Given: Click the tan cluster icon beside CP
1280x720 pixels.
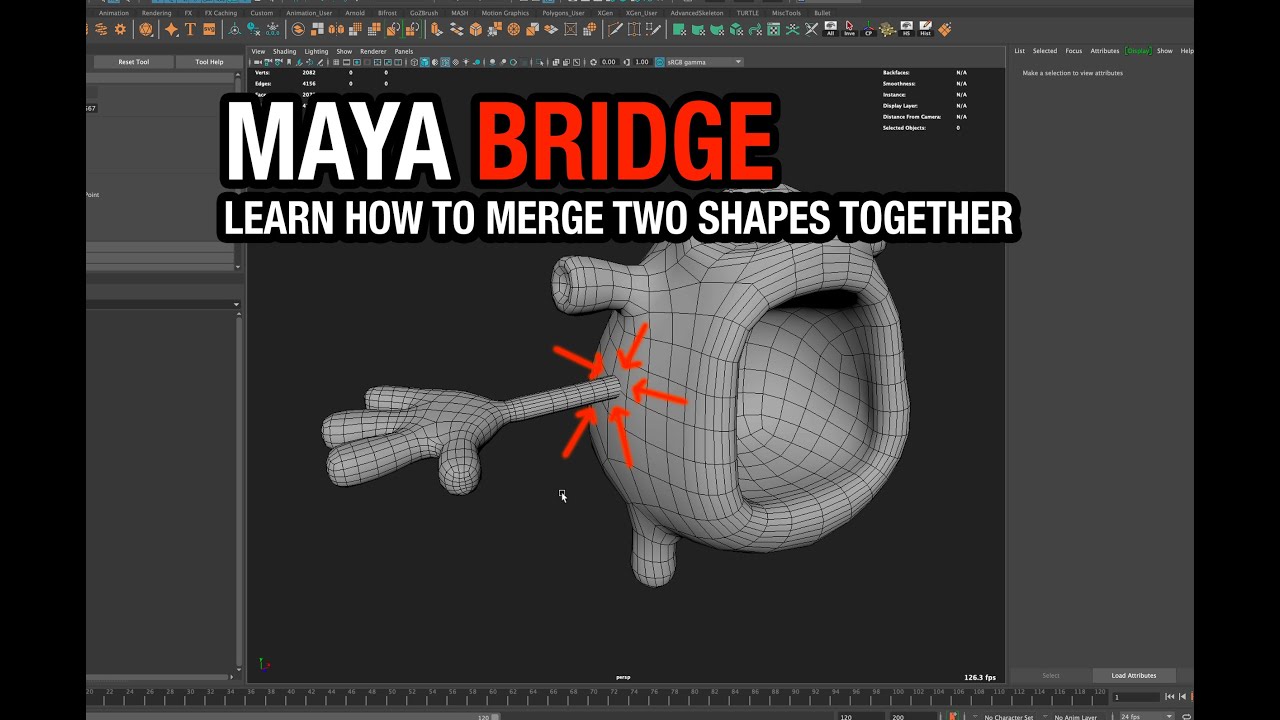Looking at the screenshot, I should coord(887,29).
